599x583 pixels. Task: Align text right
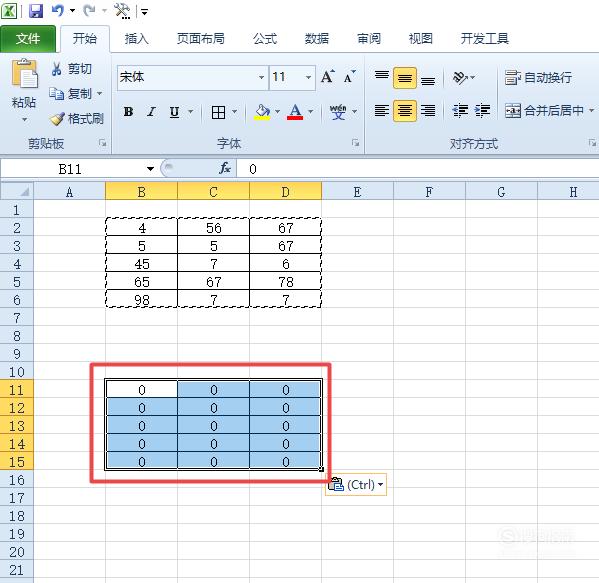click(x=428, y=111)
